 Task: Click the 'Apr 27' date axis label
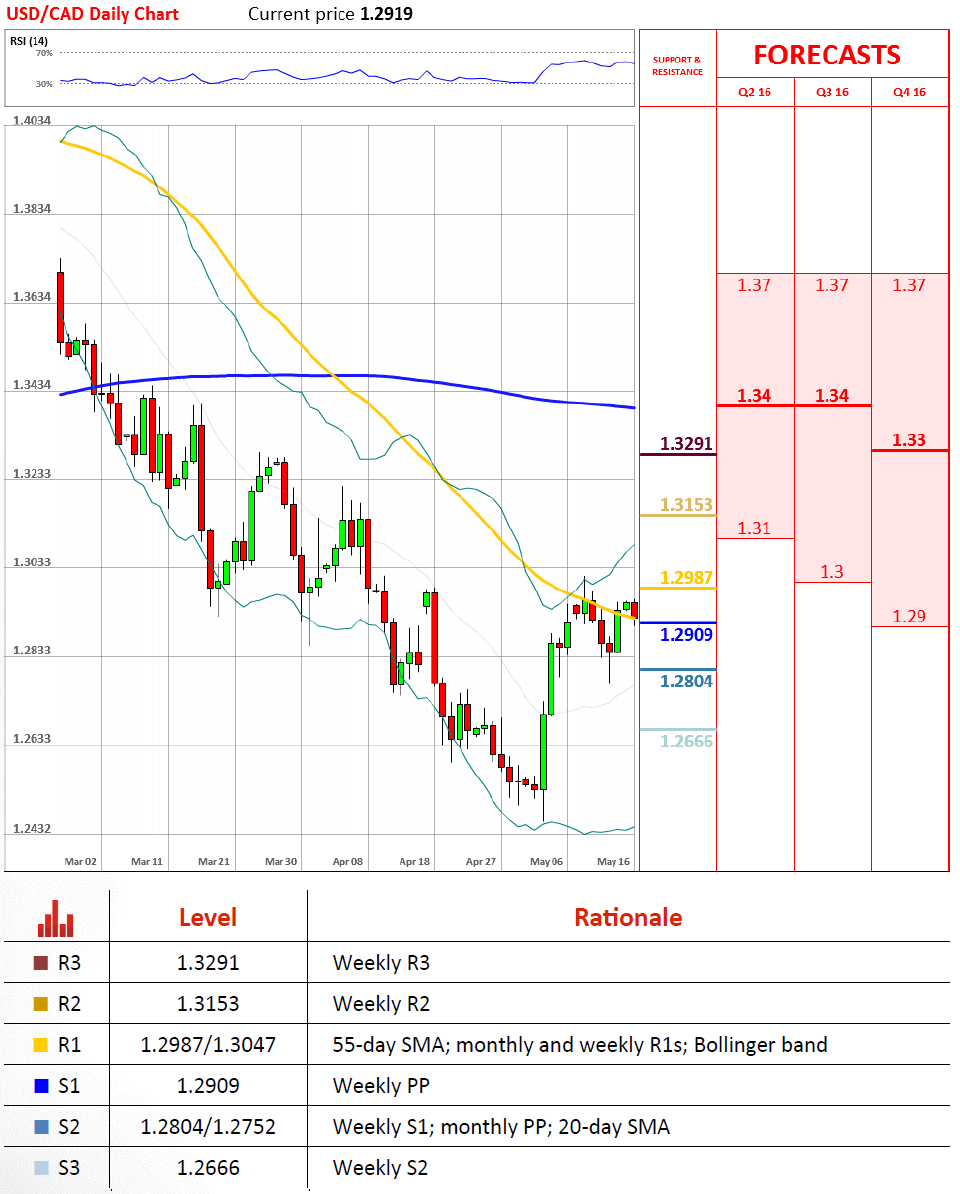[x=481, y=861]
